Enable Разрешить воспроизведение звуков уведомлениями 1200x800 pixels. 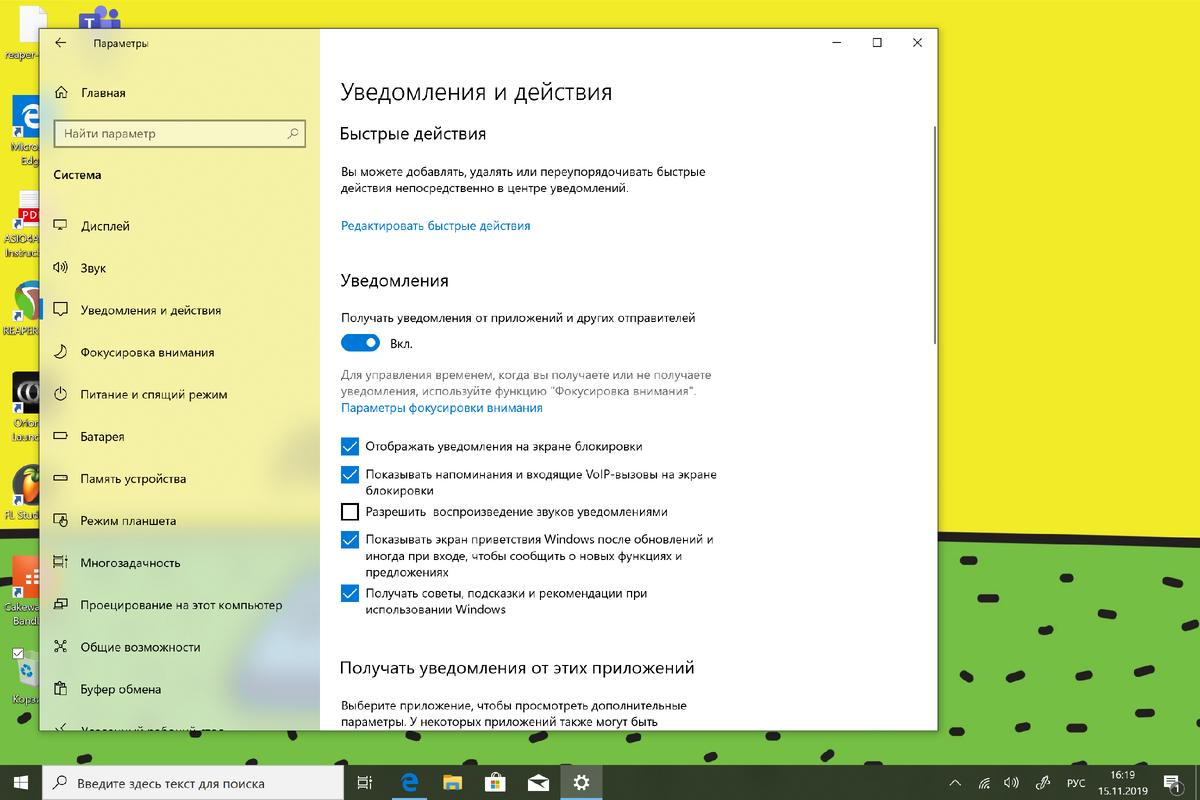[x=350, y=512]
